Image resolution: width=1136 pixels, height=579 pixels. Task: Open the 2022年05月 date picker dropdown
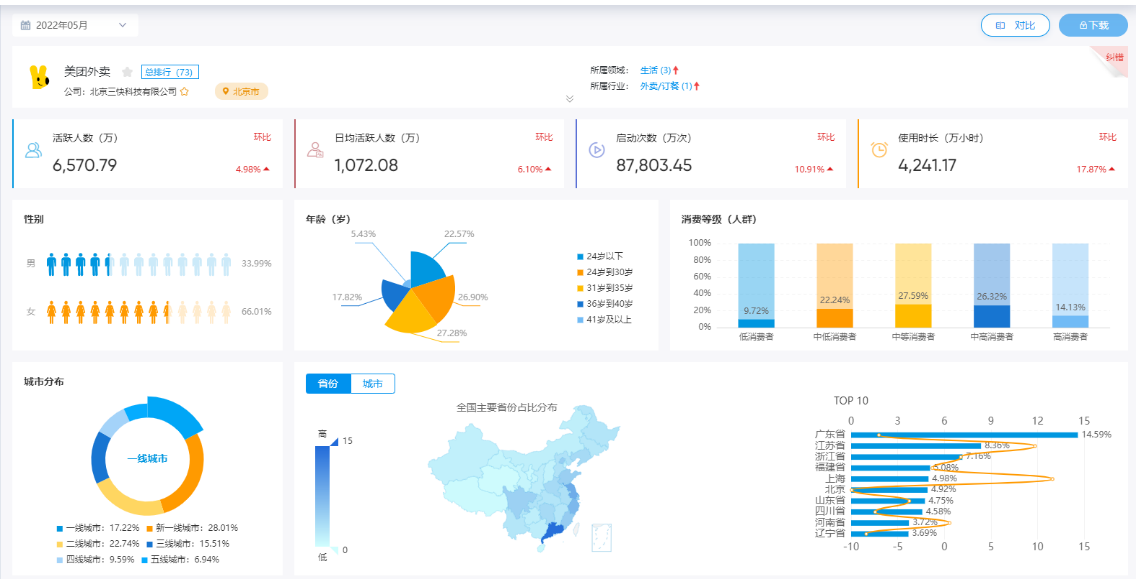tap(75, 25)
